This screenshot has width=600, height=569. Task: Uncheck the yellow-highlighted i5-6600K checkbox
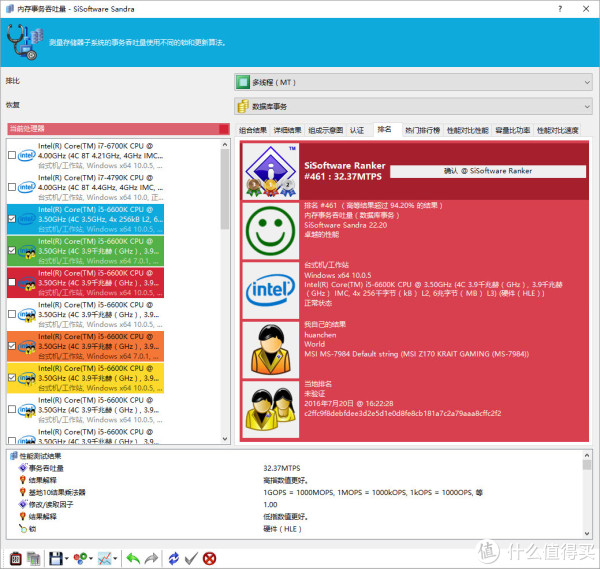click(x=12, y=377)
